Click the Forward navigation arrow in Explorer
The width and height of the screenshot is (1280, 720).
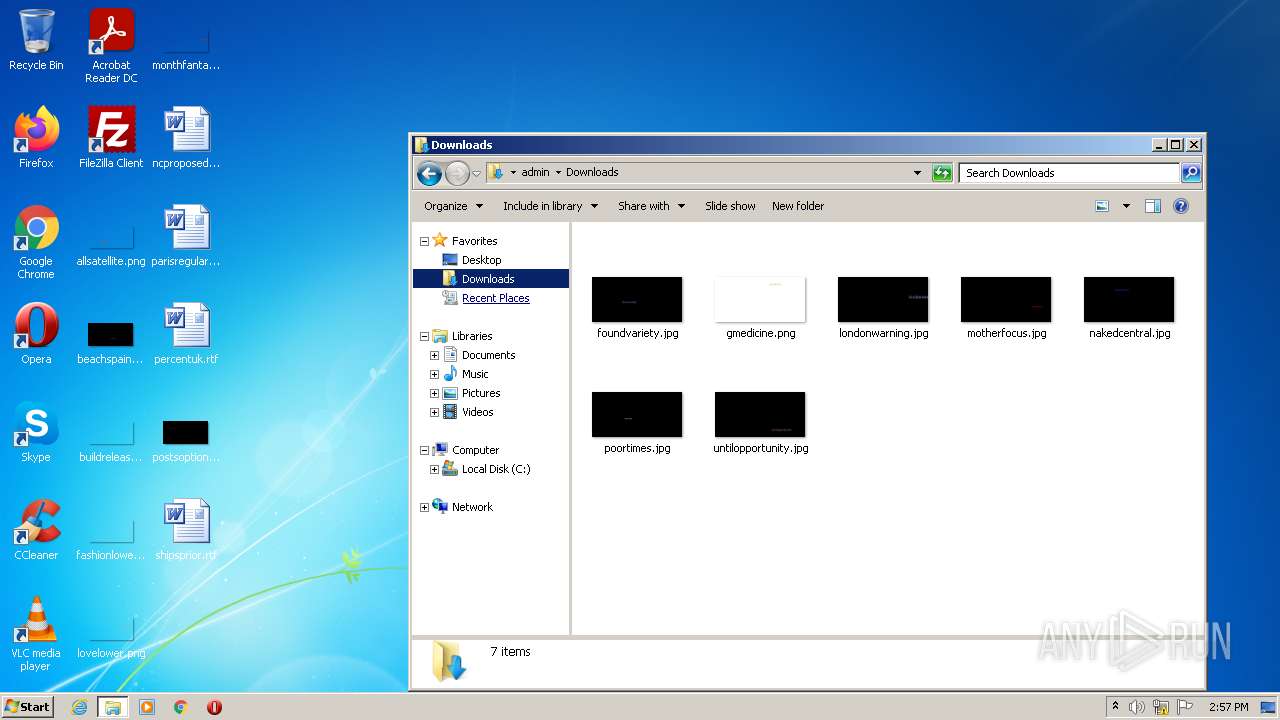tap(457, 173)
